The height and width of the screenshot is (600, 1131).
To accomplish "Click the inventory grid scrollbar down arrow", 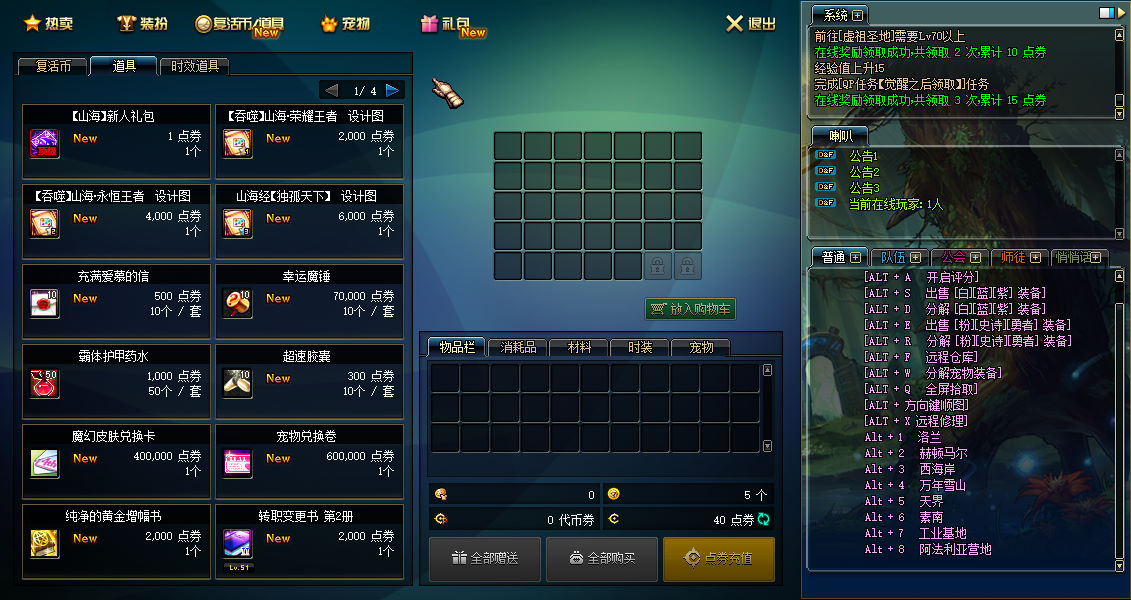I will point(767,446).
